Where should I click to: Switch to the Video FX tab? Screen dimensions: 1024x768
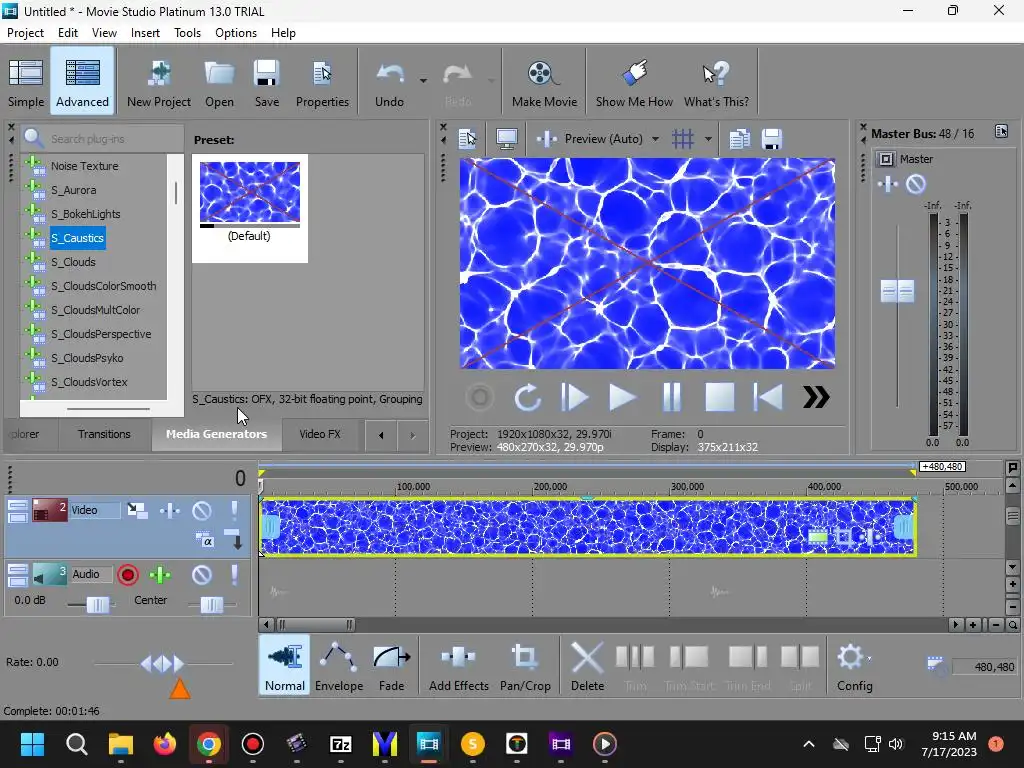[319, 434]
